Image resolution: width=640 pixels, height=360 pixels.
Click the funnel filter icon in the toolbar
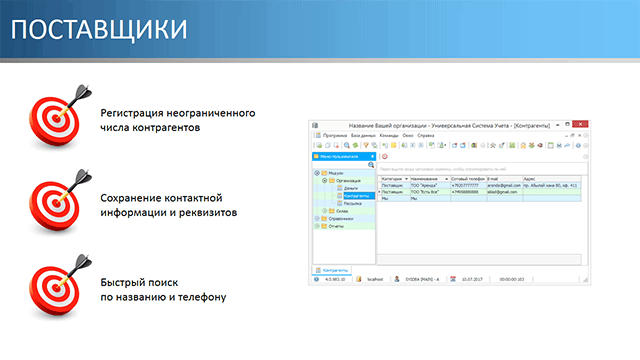(x=366, y=145)
